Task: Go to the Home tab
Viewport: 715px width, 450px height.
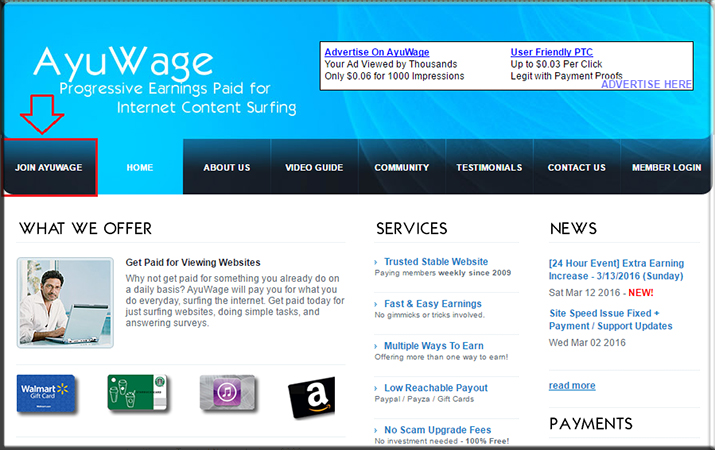Action: (x=140, y=167)
